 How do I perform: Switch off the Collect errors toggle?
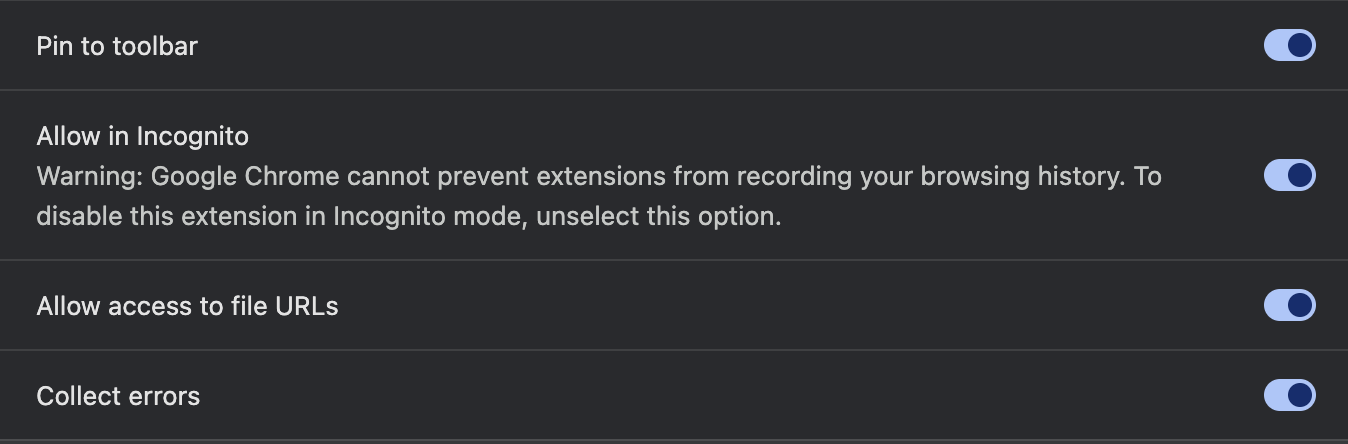[x=1289, y=395]
